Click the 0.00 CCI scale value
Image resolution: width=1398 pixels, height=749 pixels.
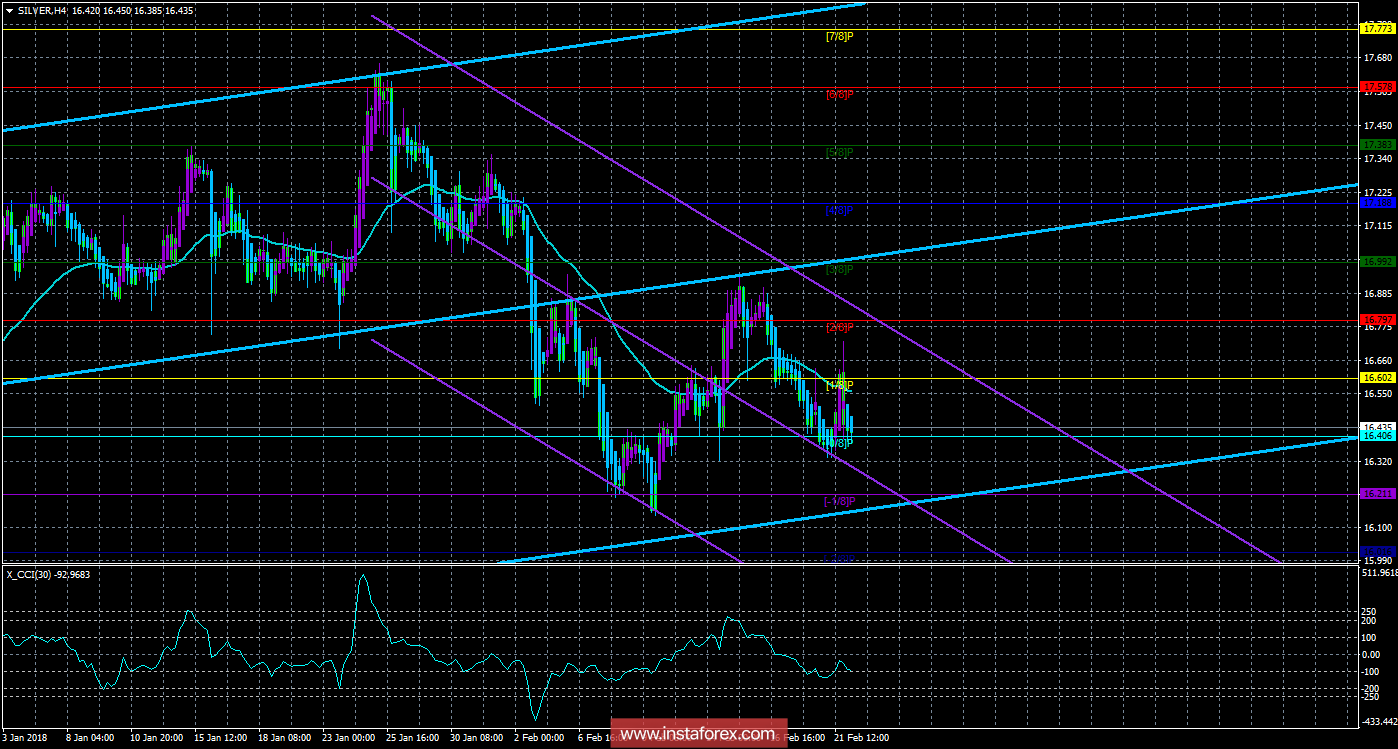[x=1371, y=654]
